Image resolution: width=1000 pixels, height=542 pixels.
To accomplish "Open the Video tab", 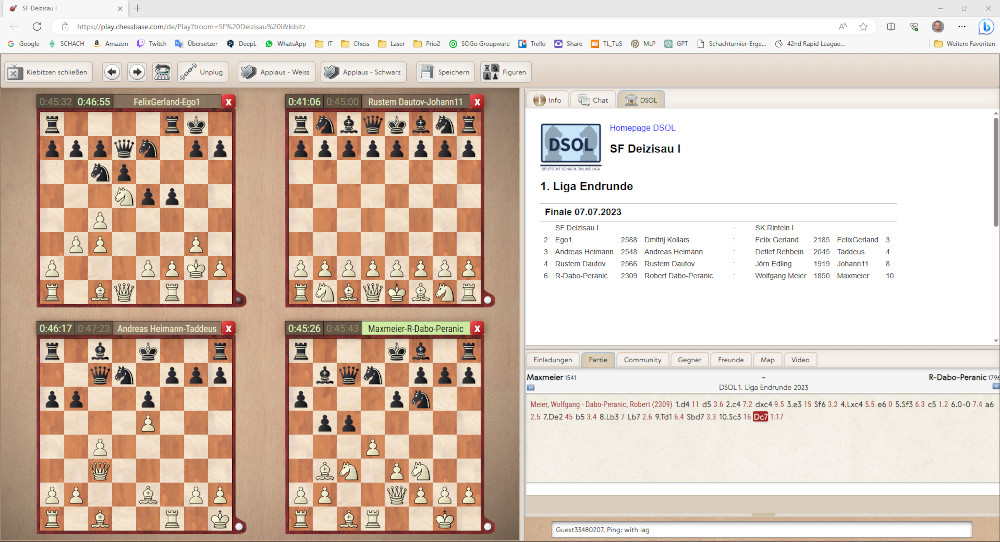I will [x=800, y=359].
